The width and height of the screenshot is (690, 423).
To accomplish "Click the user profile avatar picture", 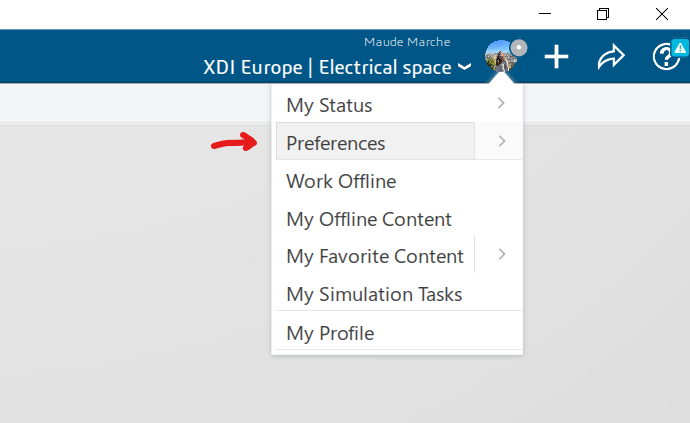I will (498, 58).
